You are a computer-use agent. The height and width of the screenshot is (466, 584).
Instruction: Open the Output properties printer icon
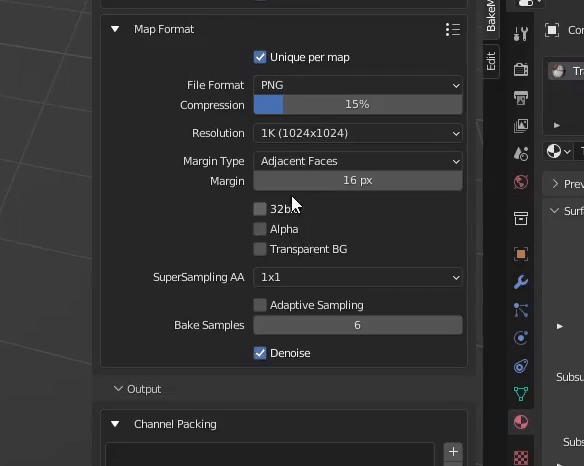coord(521,98)
